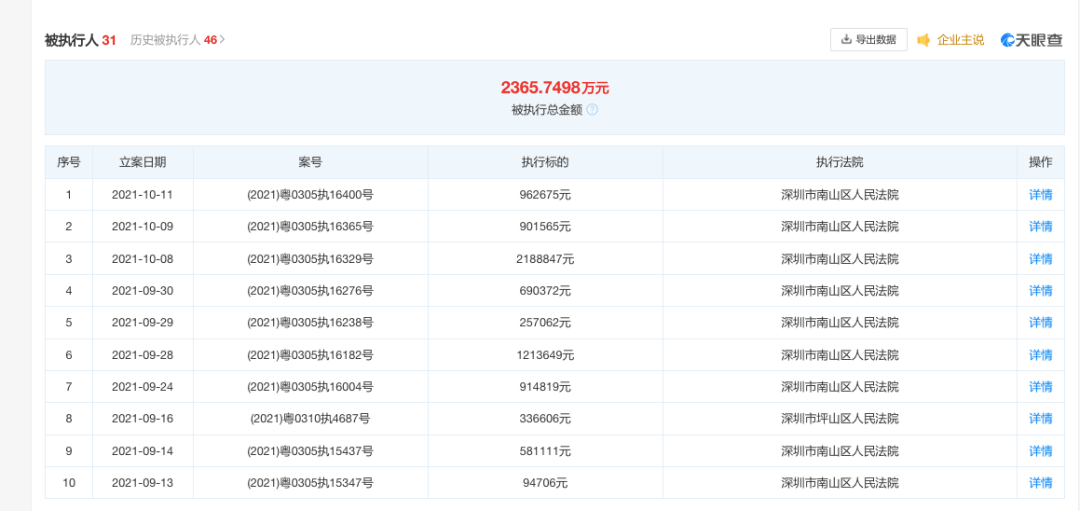This screenshot has height=511, width=1080.
Task: Open 详情 for case 粤0305执16276号
Action: coord(1040,291)
